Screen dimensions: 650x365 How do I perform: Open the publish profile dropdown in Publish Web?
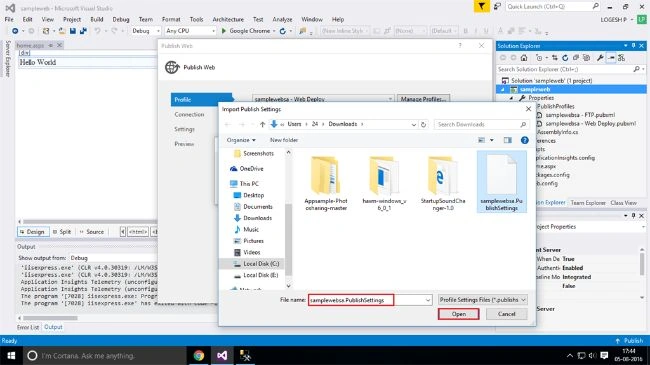tap(390, 99)
